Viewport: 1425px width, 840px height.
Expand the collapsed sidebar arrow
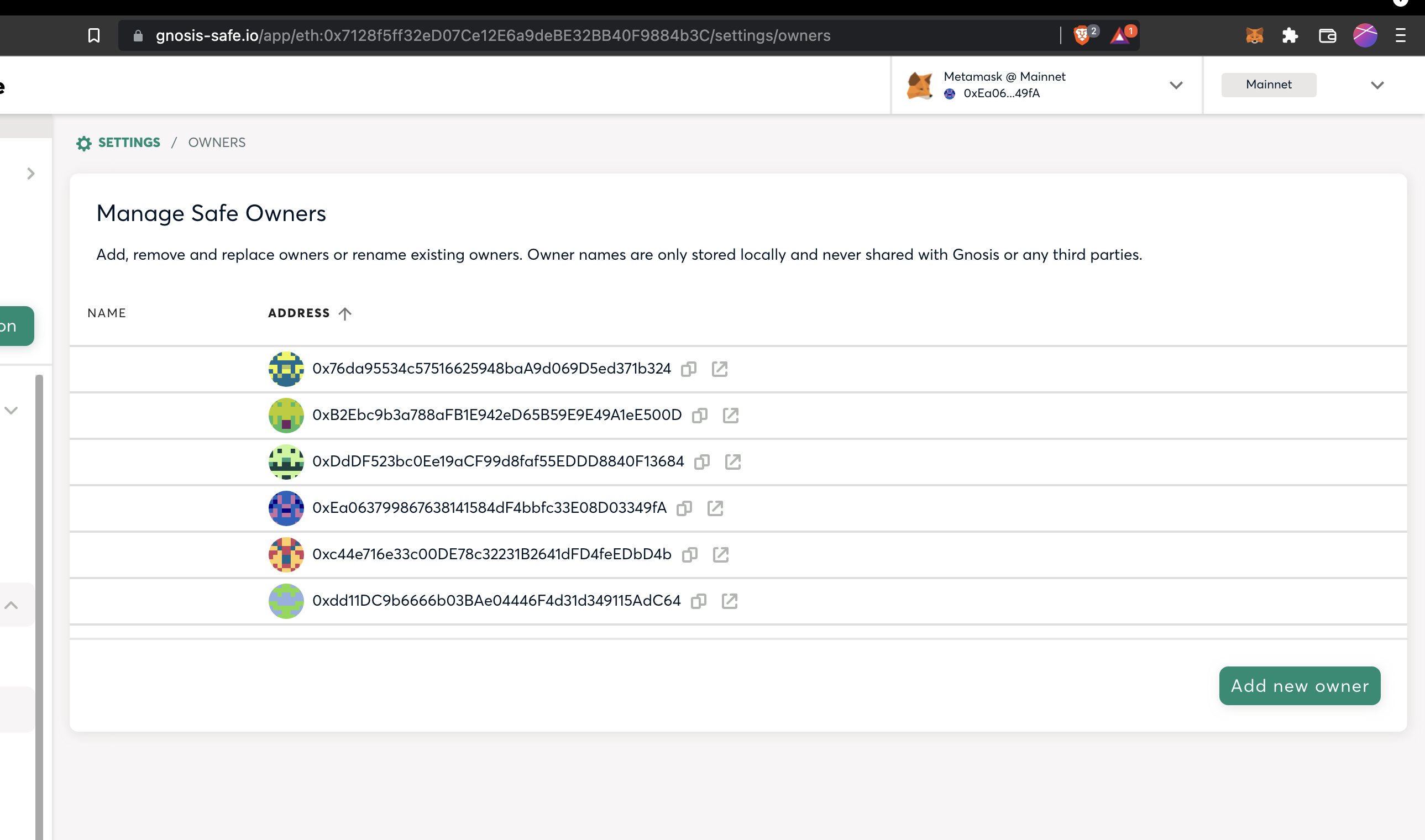pos(31,174)
